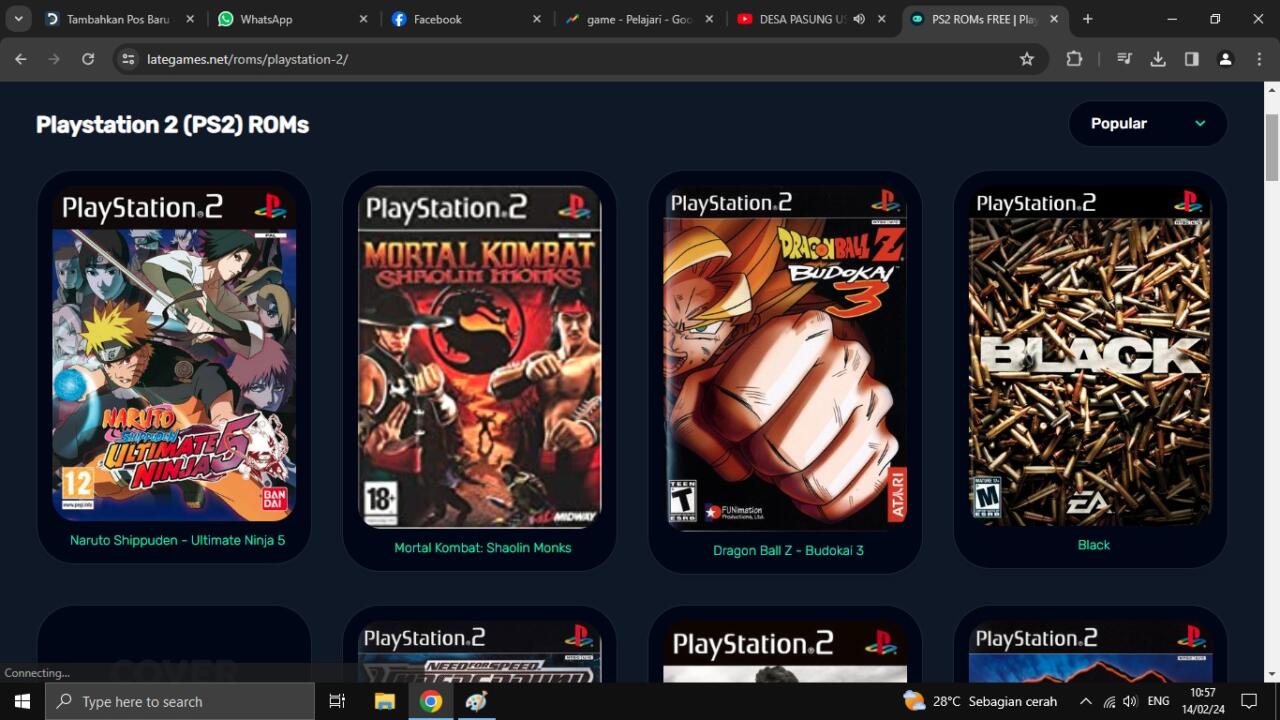Expand hidden icons chevron in the taskbar tray

click(1085, 700)
